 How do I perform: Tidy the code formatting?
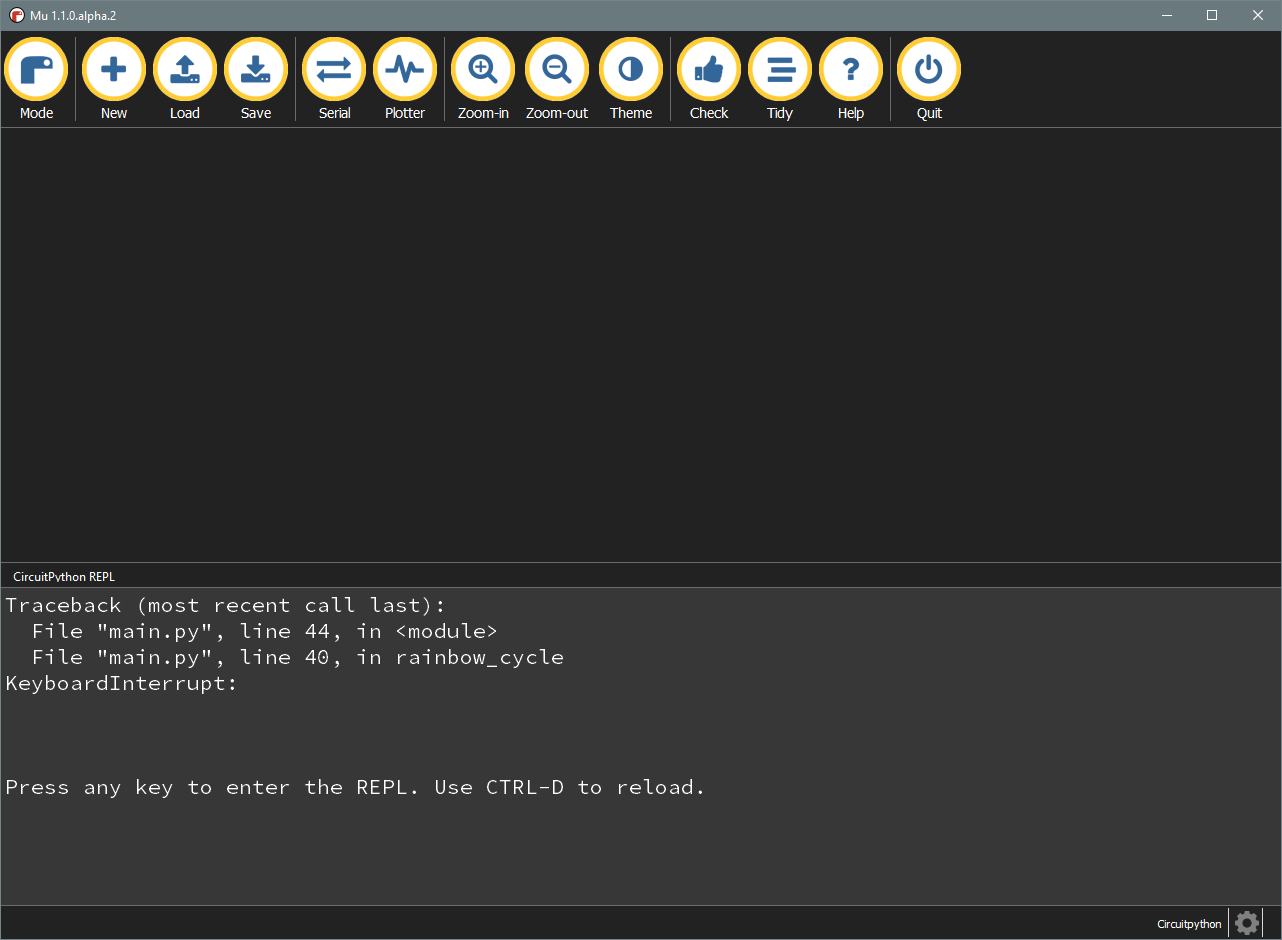pyautogui.click(x=780, y=79)
